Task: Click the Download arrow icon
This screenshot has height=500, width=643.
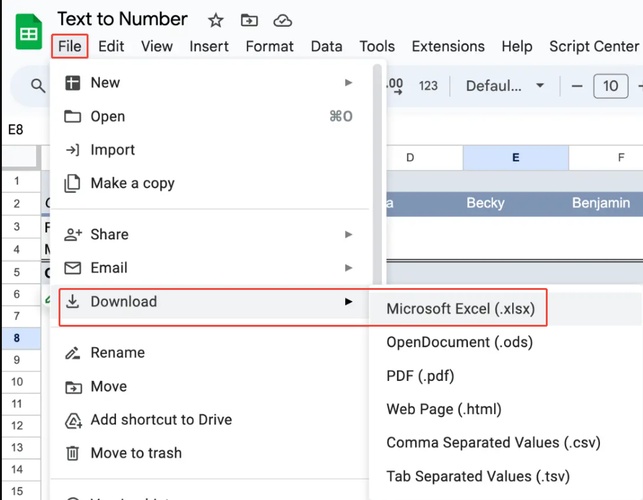Action: coord(73,301)
